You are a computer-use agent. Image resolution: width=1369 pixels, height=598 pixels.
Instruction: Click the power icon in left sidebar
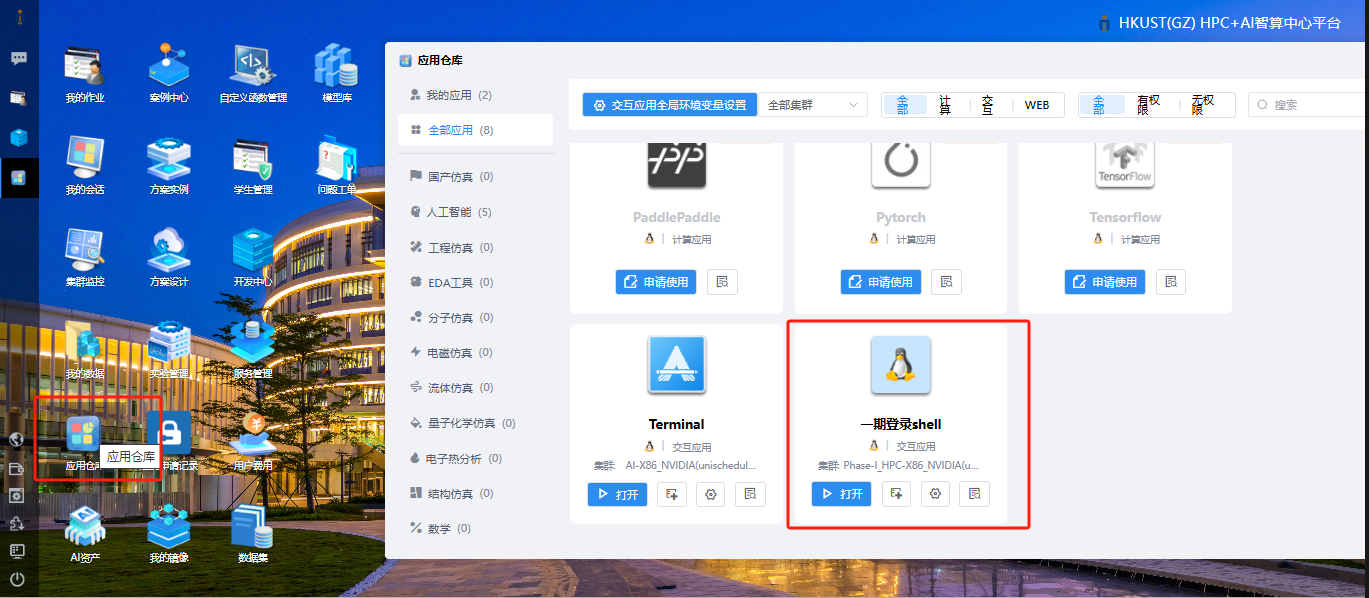pos(17,579)
